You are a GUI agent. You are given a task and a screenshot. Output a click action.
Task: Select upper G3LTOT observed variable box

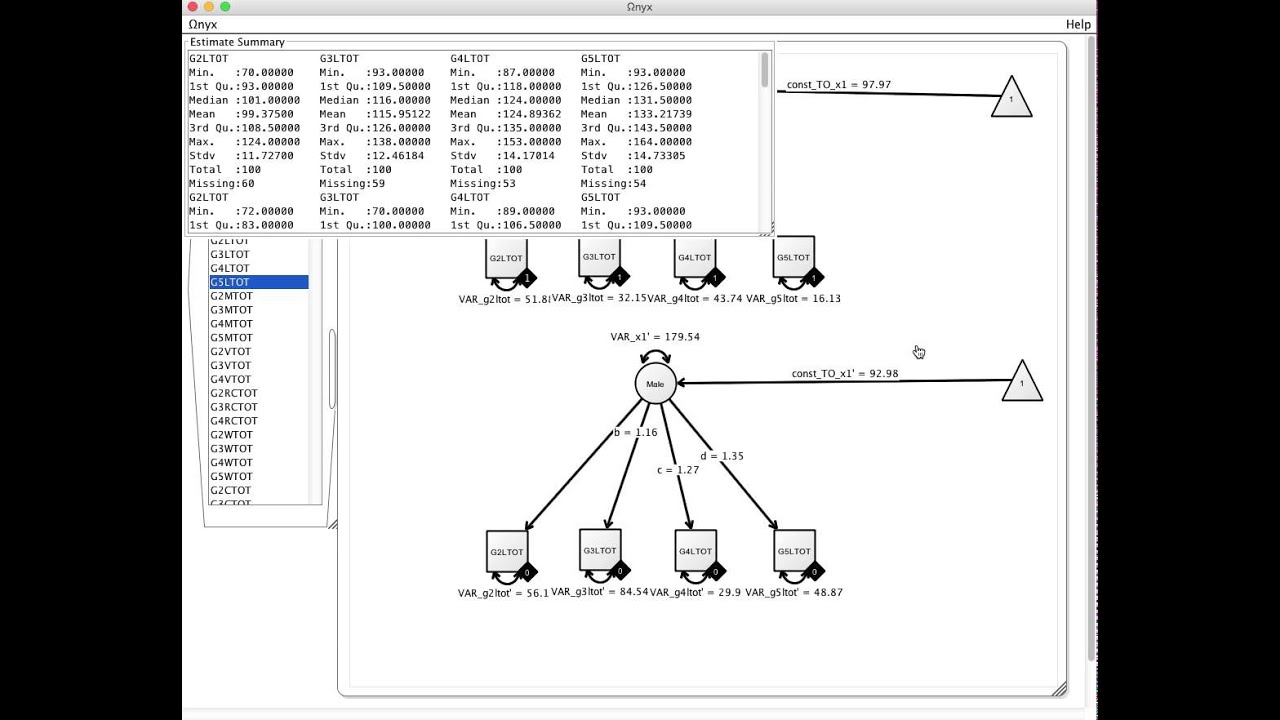[599, 257]
